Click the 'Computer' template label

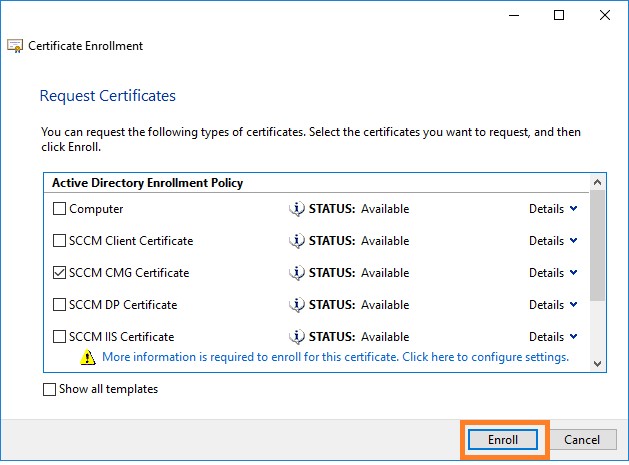(x=96, y=209)
